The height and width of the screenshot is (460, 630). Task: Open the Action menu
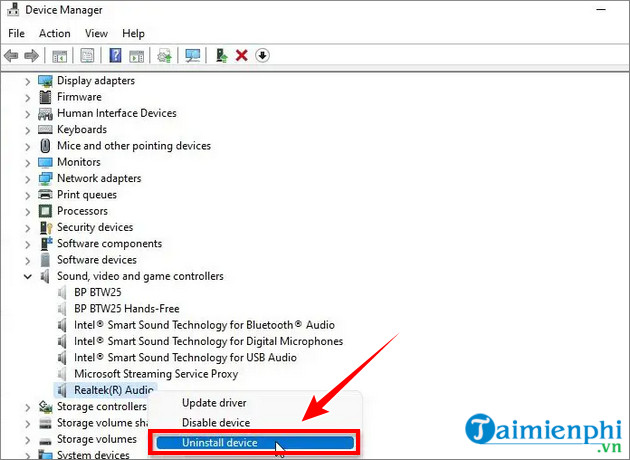point(55,33)
